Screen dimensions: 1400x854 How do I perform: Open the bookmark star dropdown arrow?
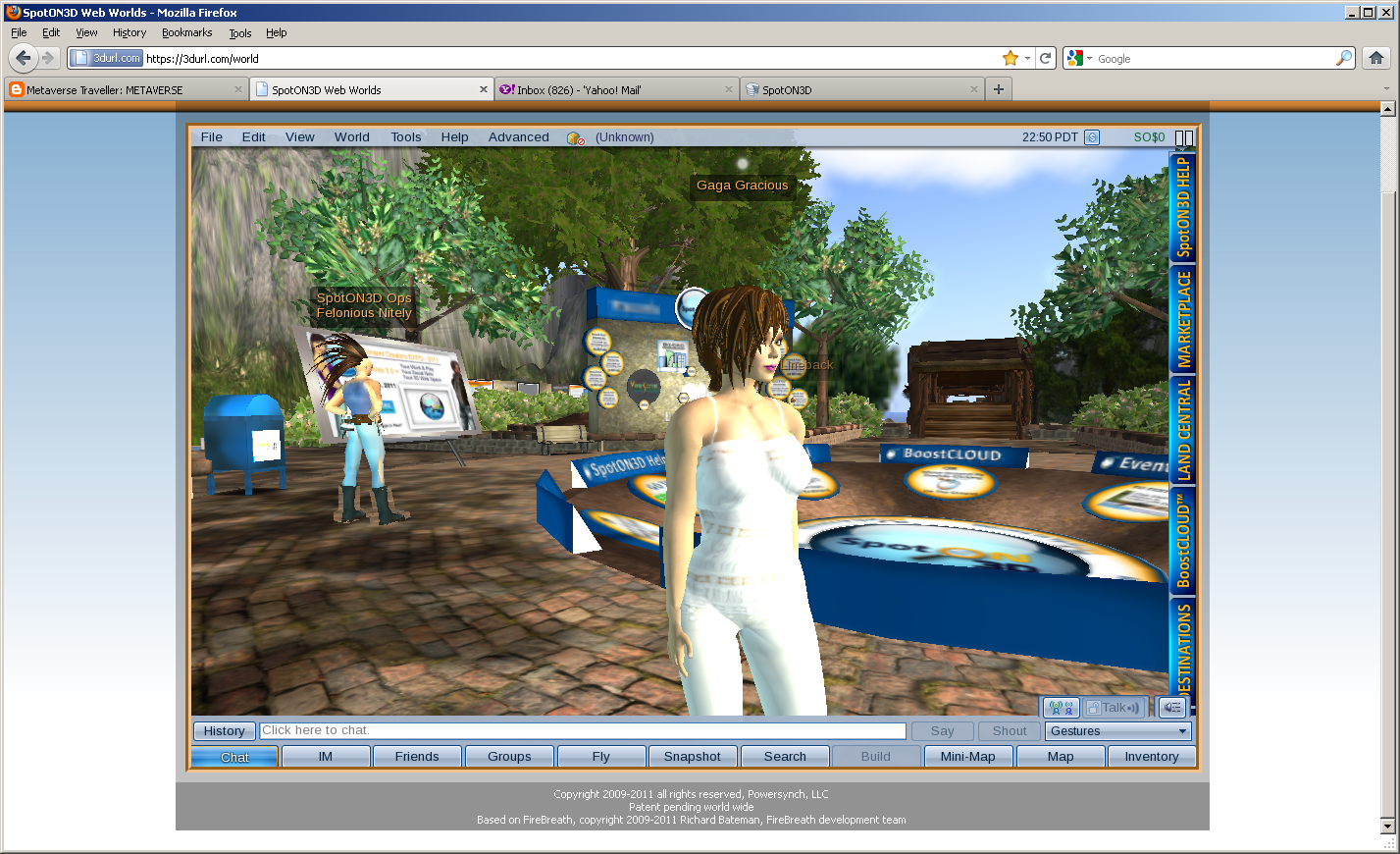pos(1027,58)
